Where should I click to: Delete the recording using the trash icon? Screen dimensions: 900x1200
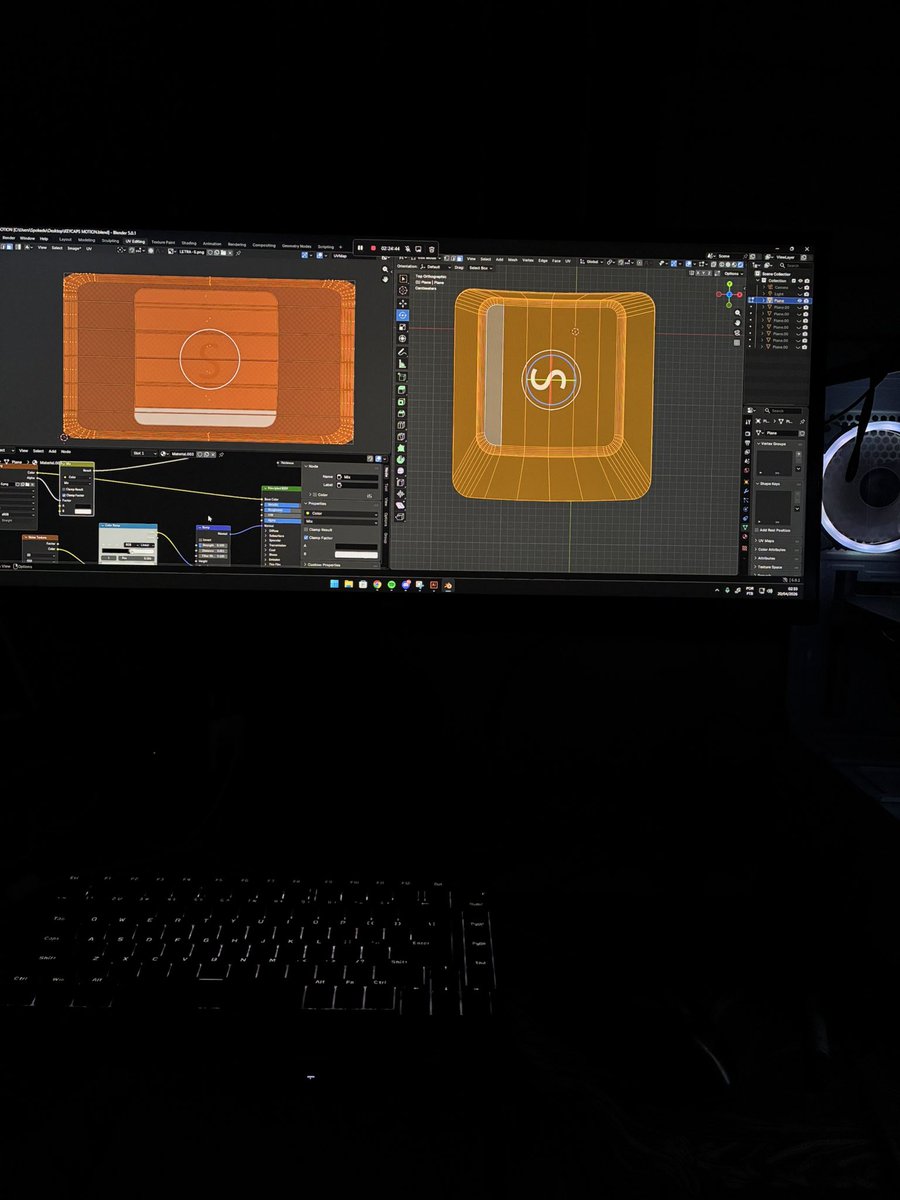coord(432,249)
